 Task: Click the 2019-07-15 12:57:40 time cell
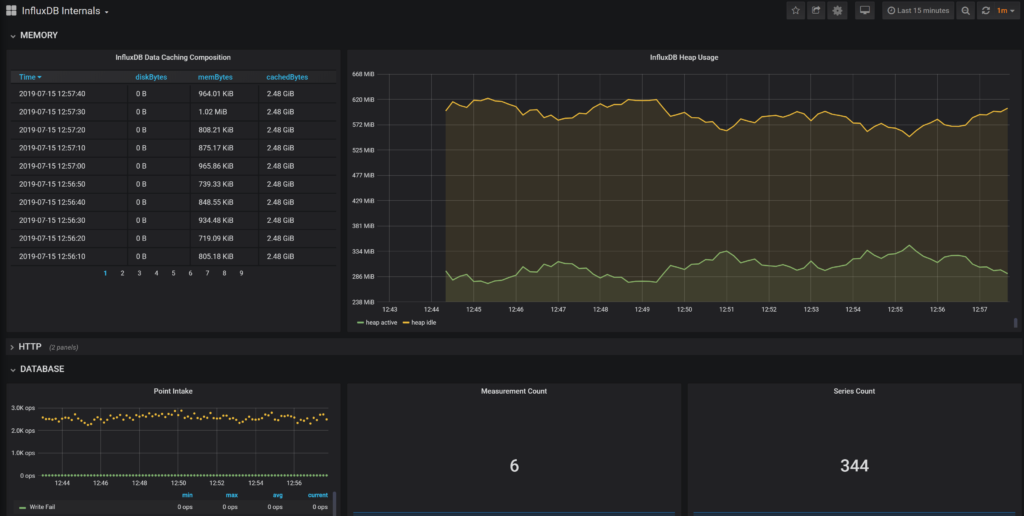pos(52,94)
